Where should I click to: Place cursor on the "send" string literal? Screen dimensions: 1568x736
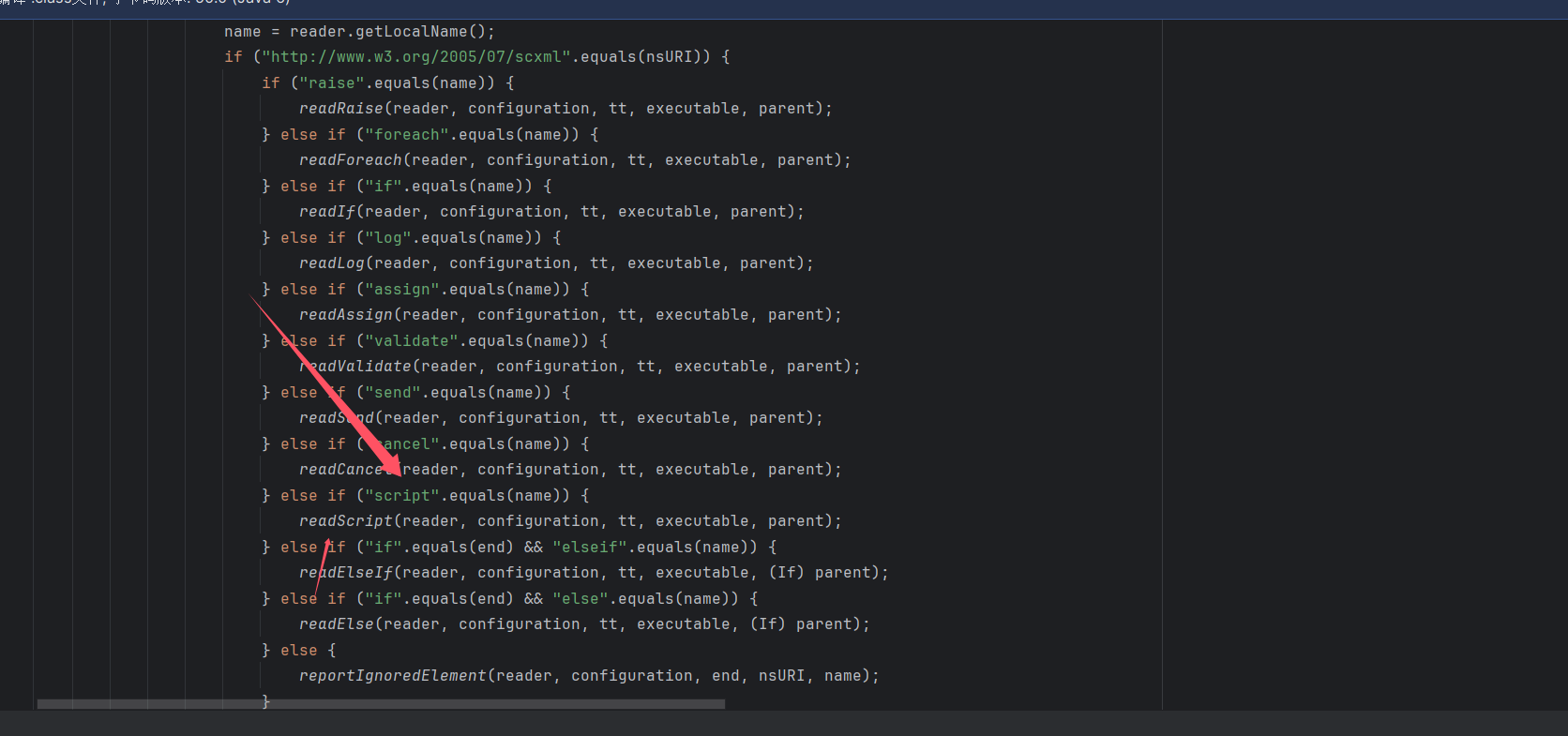pyautogui.click(x=393, y=393)
